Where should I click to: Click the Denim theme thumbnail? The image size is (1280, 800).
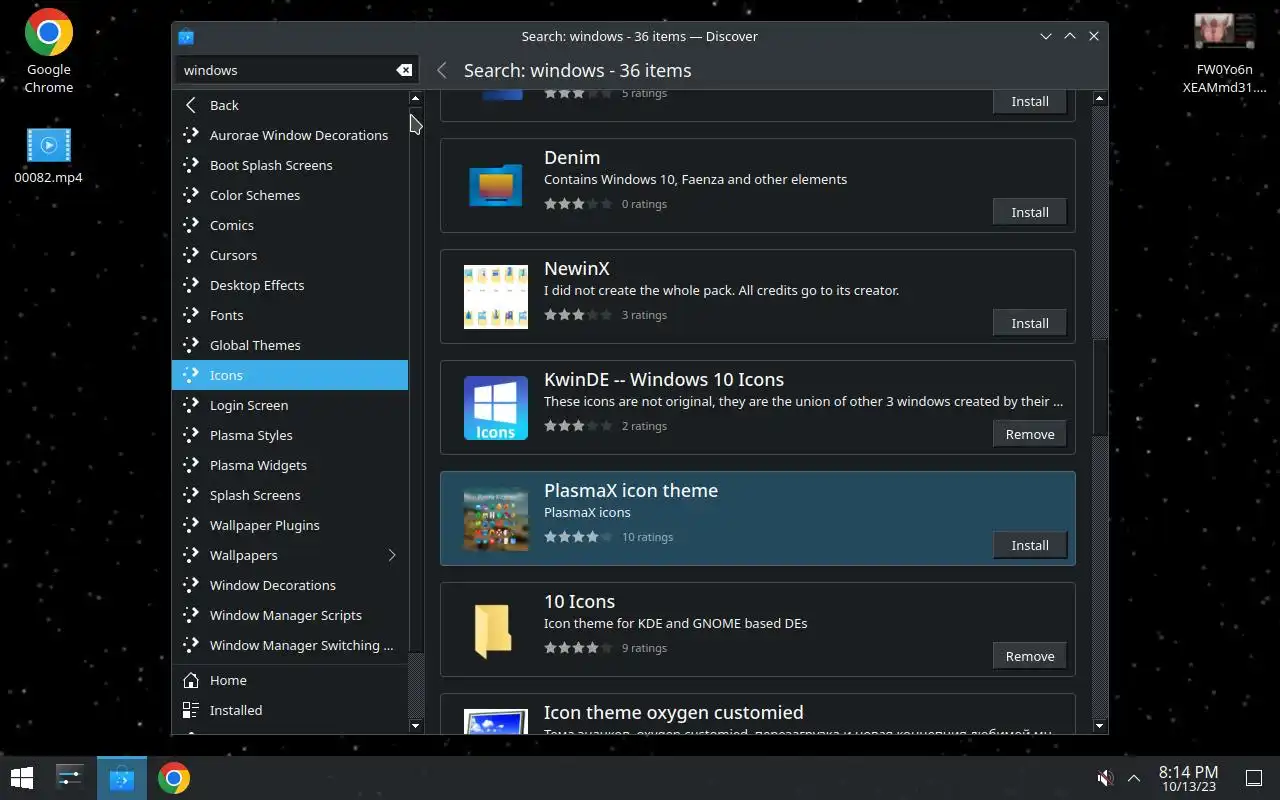tap(496, 186)
